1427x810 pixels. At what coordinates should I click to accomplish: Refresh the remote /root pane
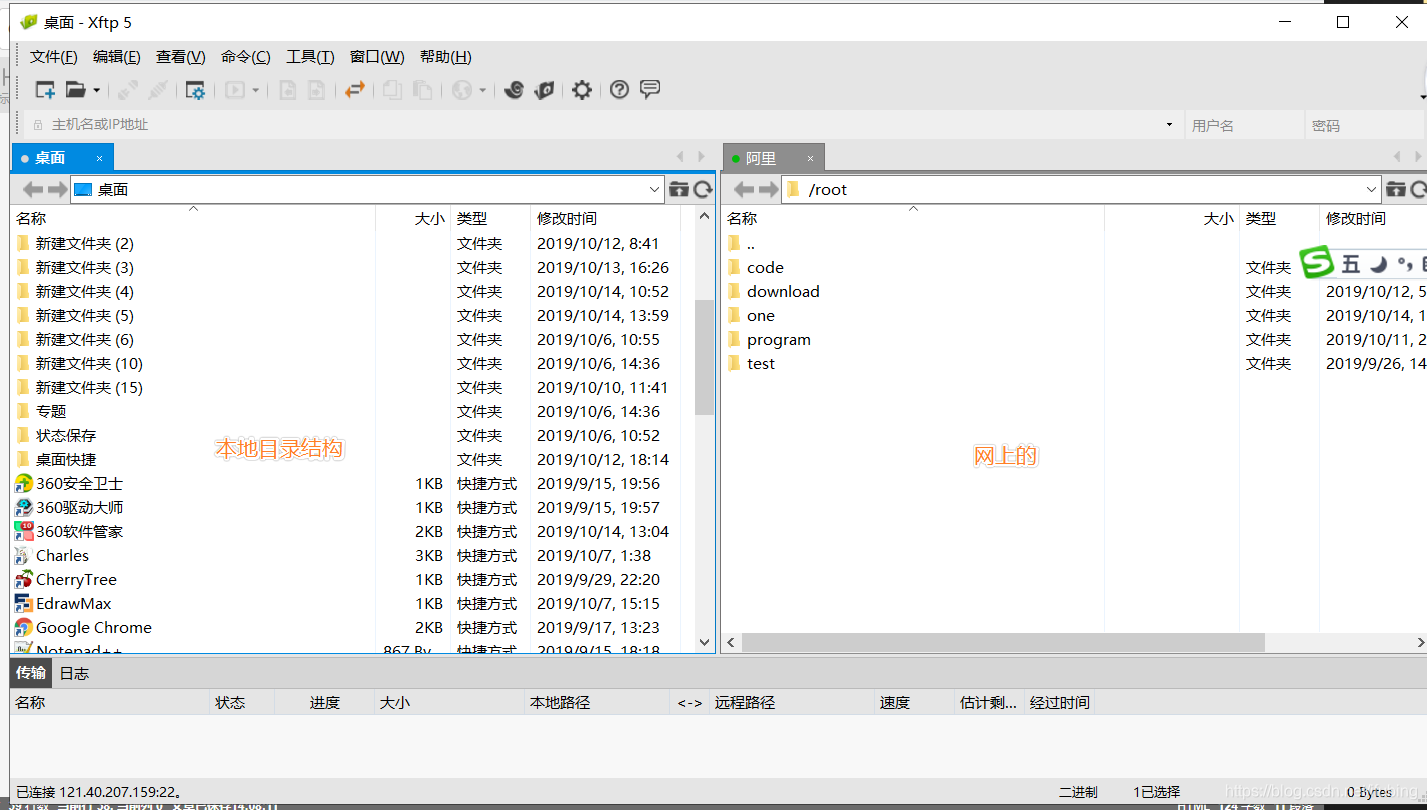click(x=1418, y=189)
